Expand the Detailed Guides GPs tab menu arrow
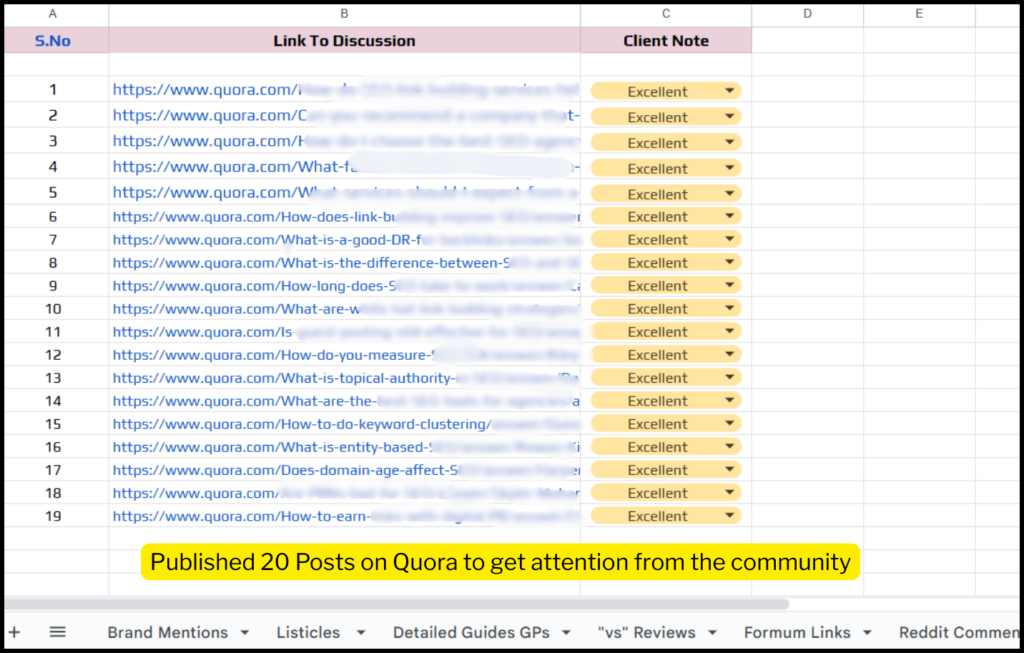The image size is (1024, 653). click(x=566, y=633)
